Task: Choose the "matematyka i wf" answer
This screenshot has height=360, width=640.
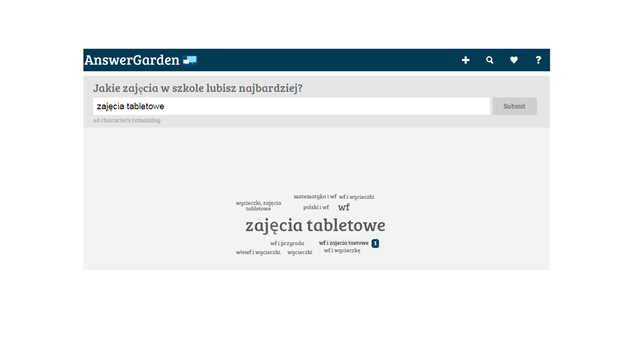Action: pos(315,196)
